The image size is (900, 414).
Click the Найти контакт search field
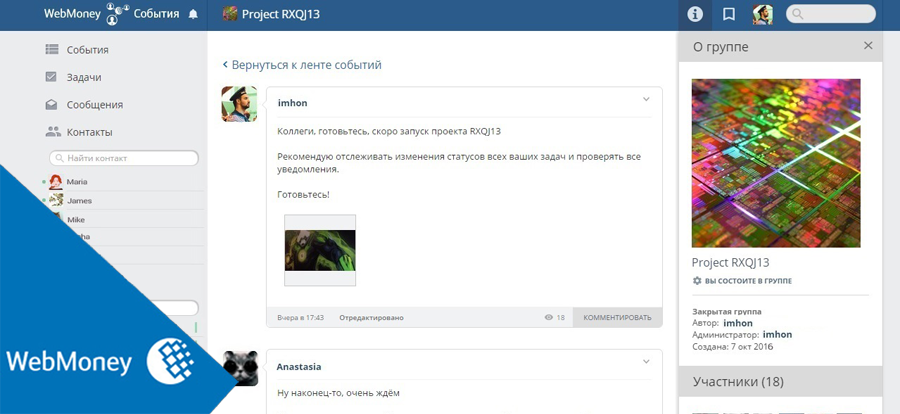tap(124, 158)
